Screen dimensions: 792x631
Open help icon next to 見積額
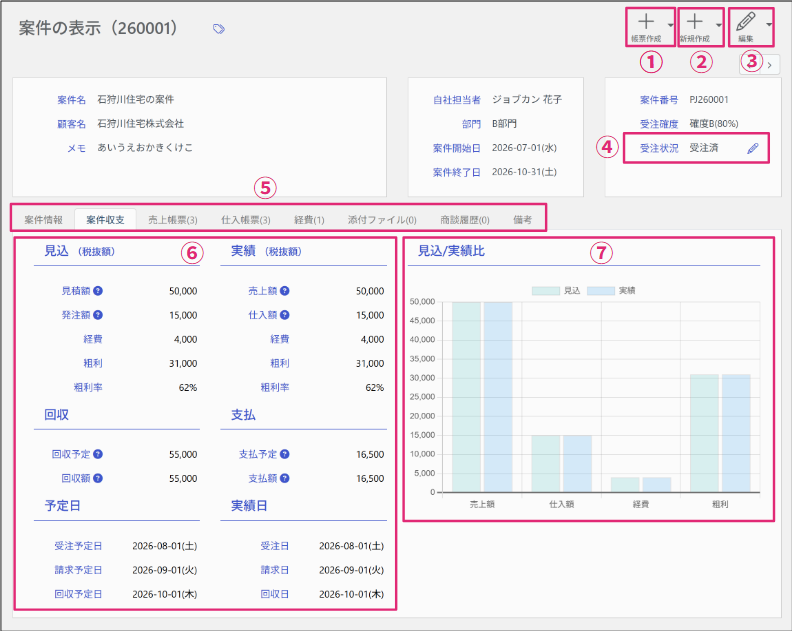pyautogui.click(x=98, y=290)
